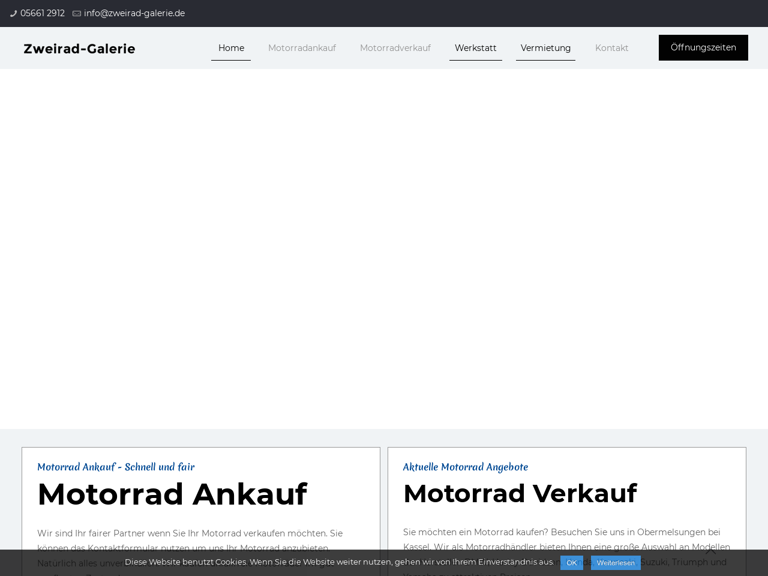
Task: Click the Motorrad Ankauf heading
Action: click(172, 494)
